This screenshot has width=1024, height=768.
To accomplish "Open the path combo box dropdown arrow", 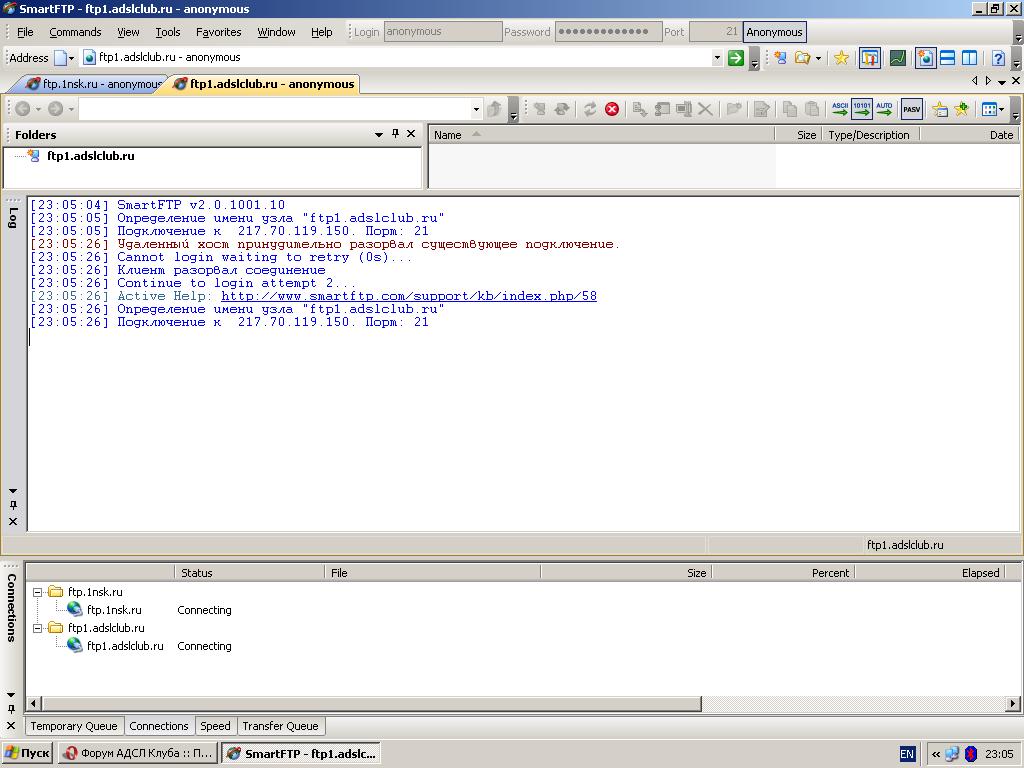I will click(476, 109).
